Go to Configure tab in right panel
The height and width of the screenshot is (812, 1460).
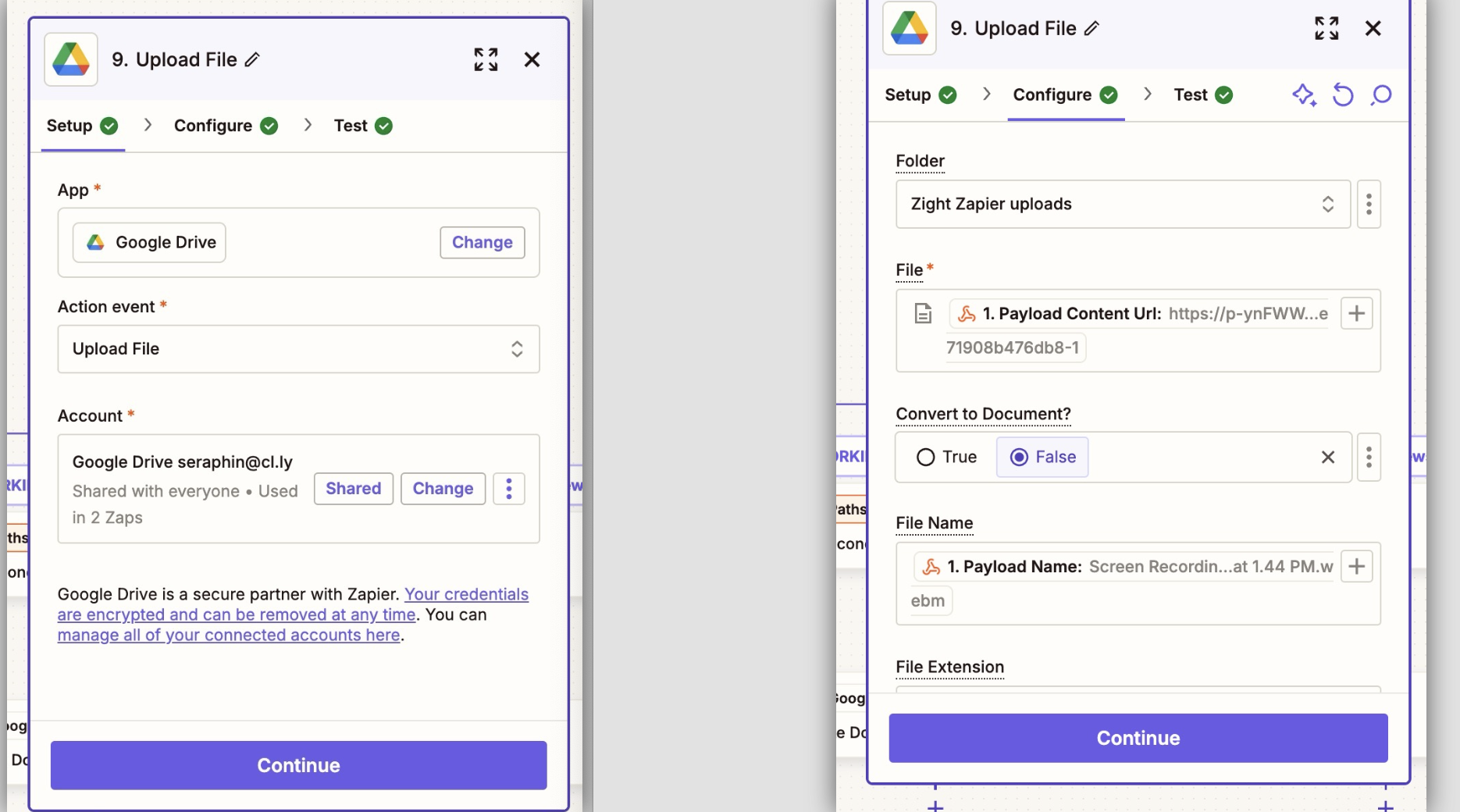[1065, 95]
